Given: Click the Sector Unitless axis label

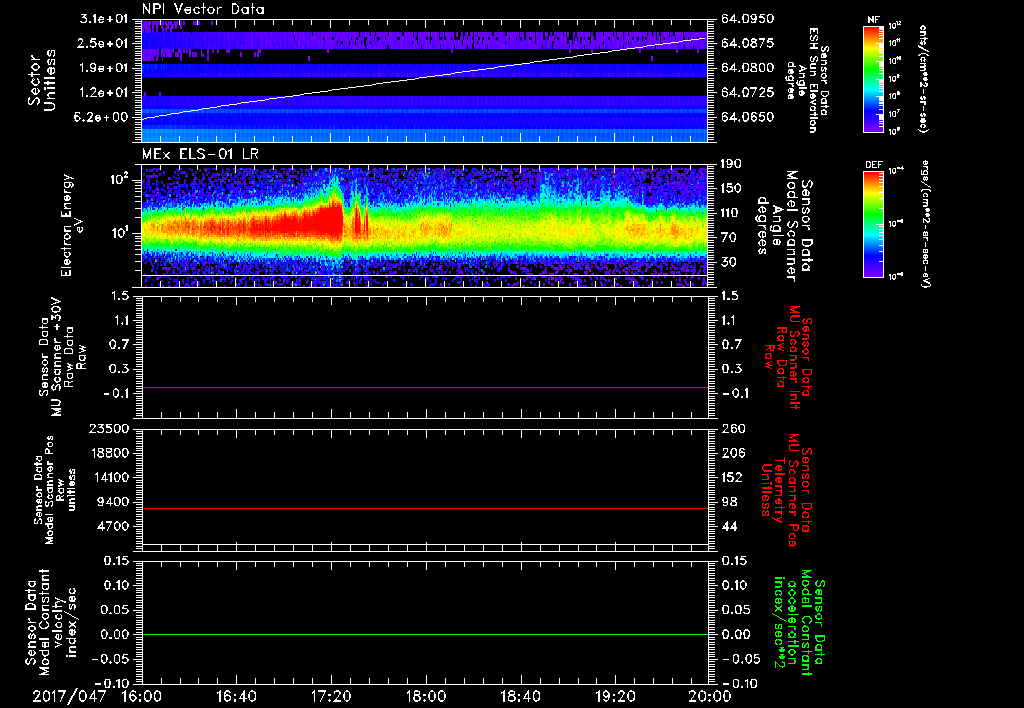Looking at the screenshot, I should (42, 80).
